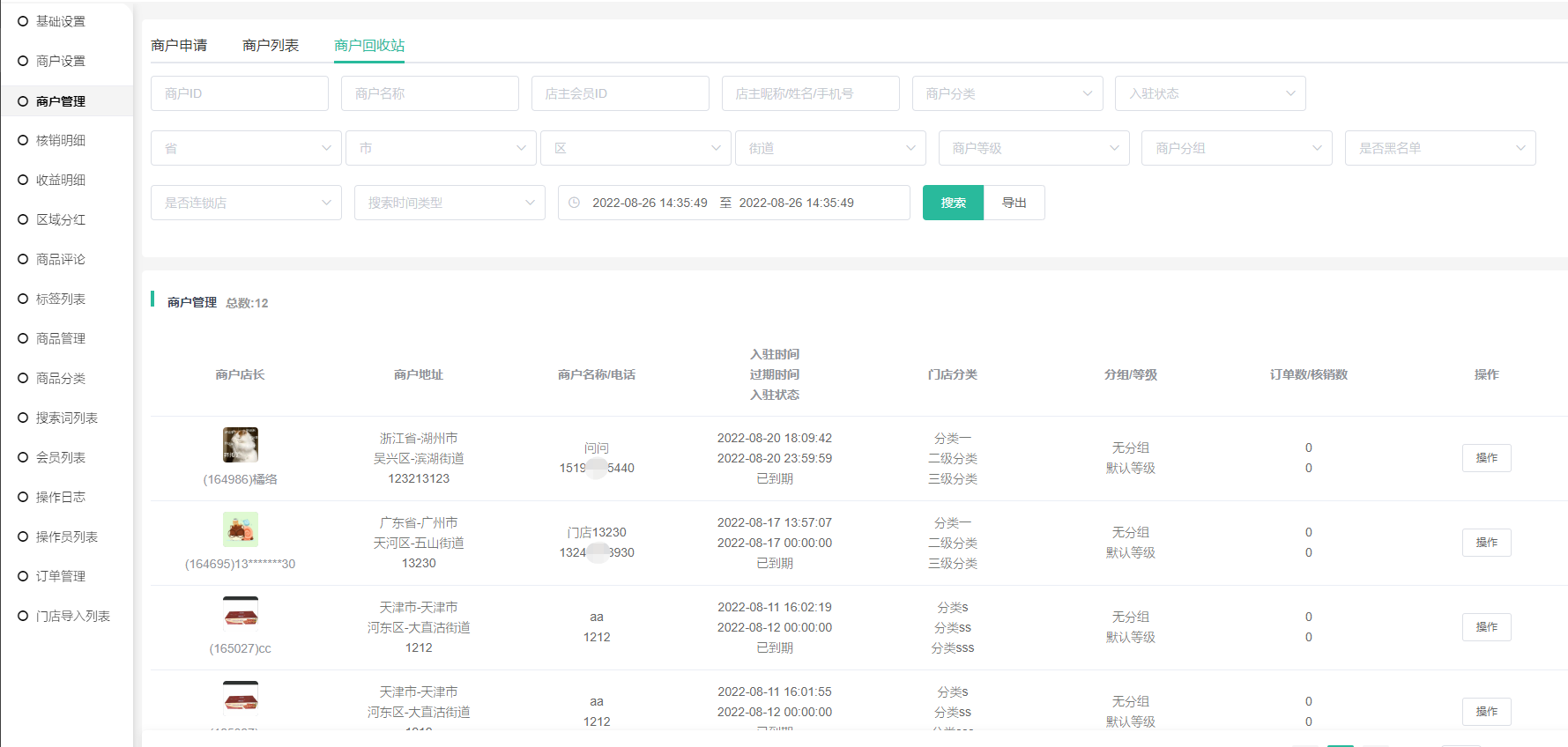Select 商户管理 in the sidebar
This screenshot has width=1568, height=747.
61,101
